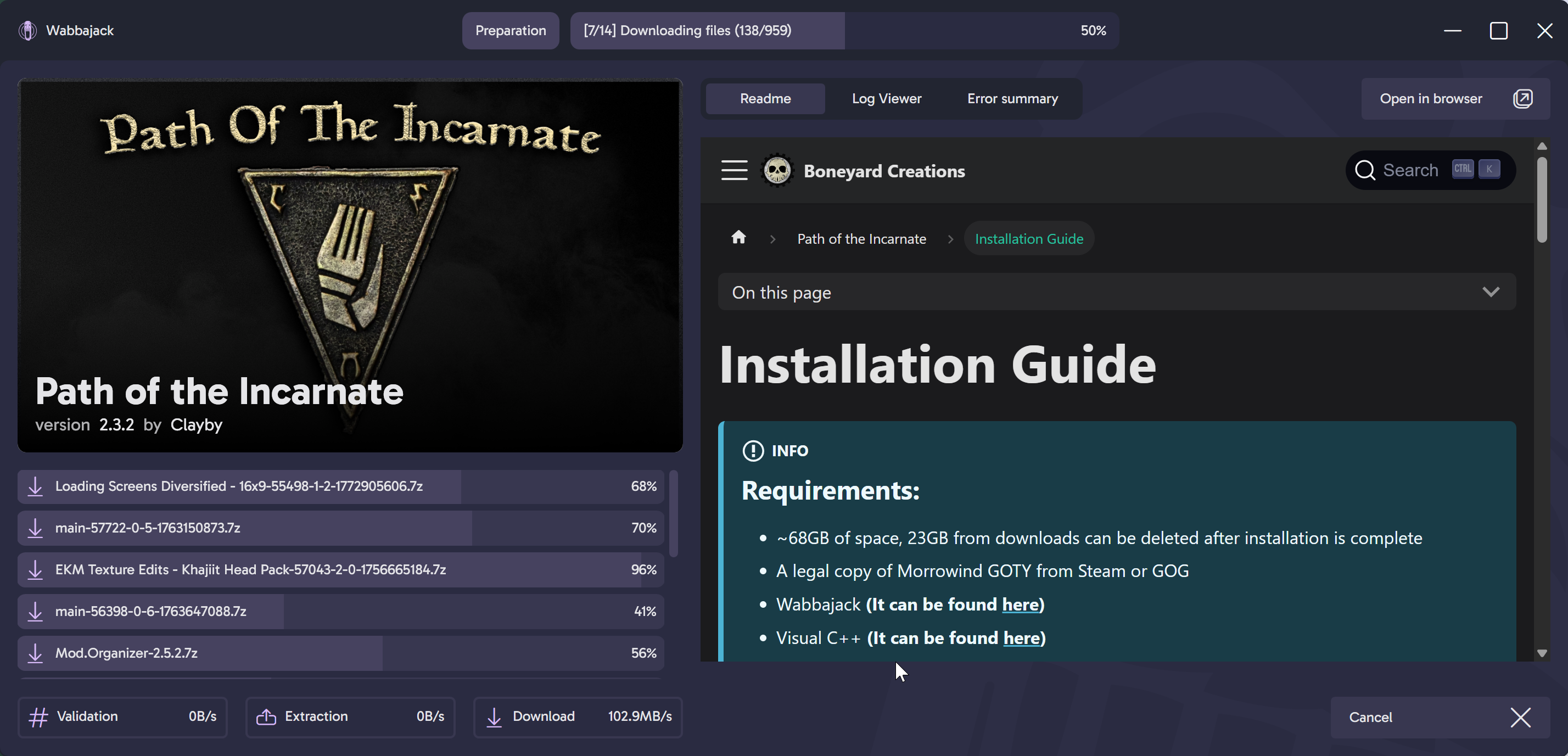
Task: Click the Boneyard Creations site title
Action: tap(884, 171)
